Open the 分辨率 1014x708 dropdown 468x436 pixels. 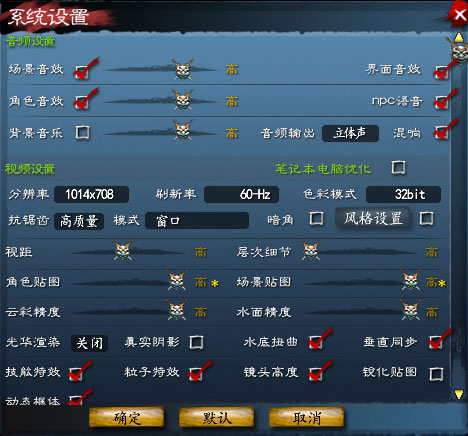click(91, 194)
